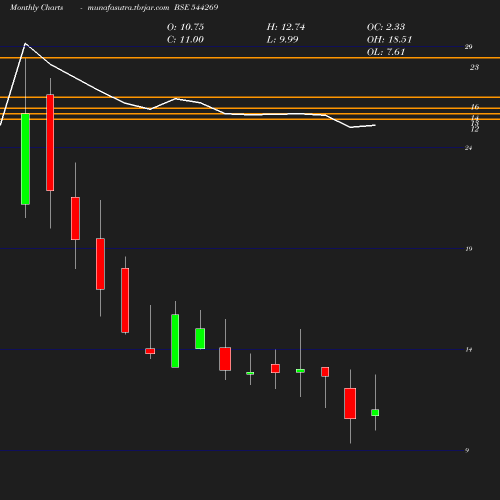This screenshot has width=500, height=500.
Task: Click the "BSE 544269" symbol label
Action: point(196,8)
